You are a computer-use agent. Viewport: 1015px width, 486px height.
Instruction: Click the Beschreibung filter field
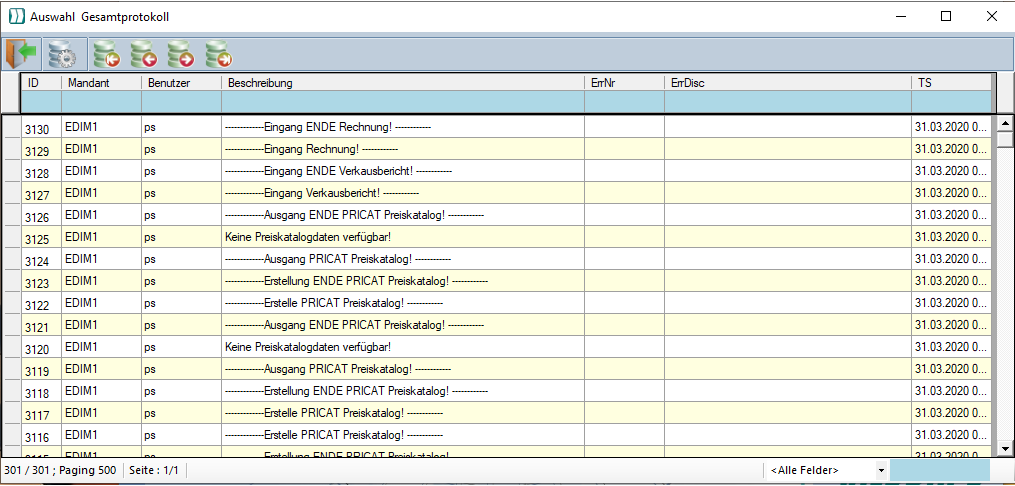click(402, 102)
